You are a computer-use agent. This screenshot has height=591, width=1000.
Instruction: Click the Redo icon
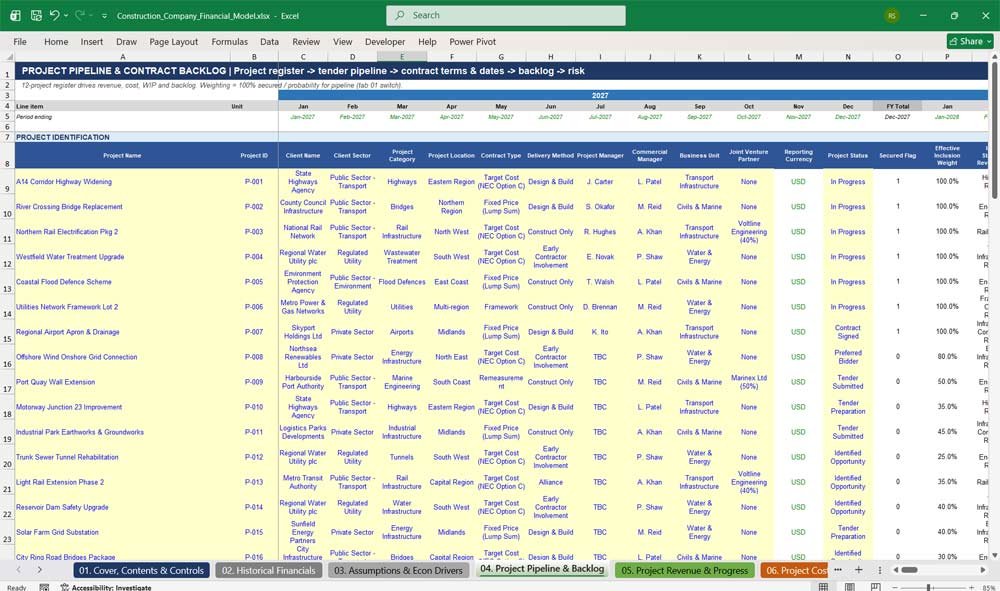point(80,15)
